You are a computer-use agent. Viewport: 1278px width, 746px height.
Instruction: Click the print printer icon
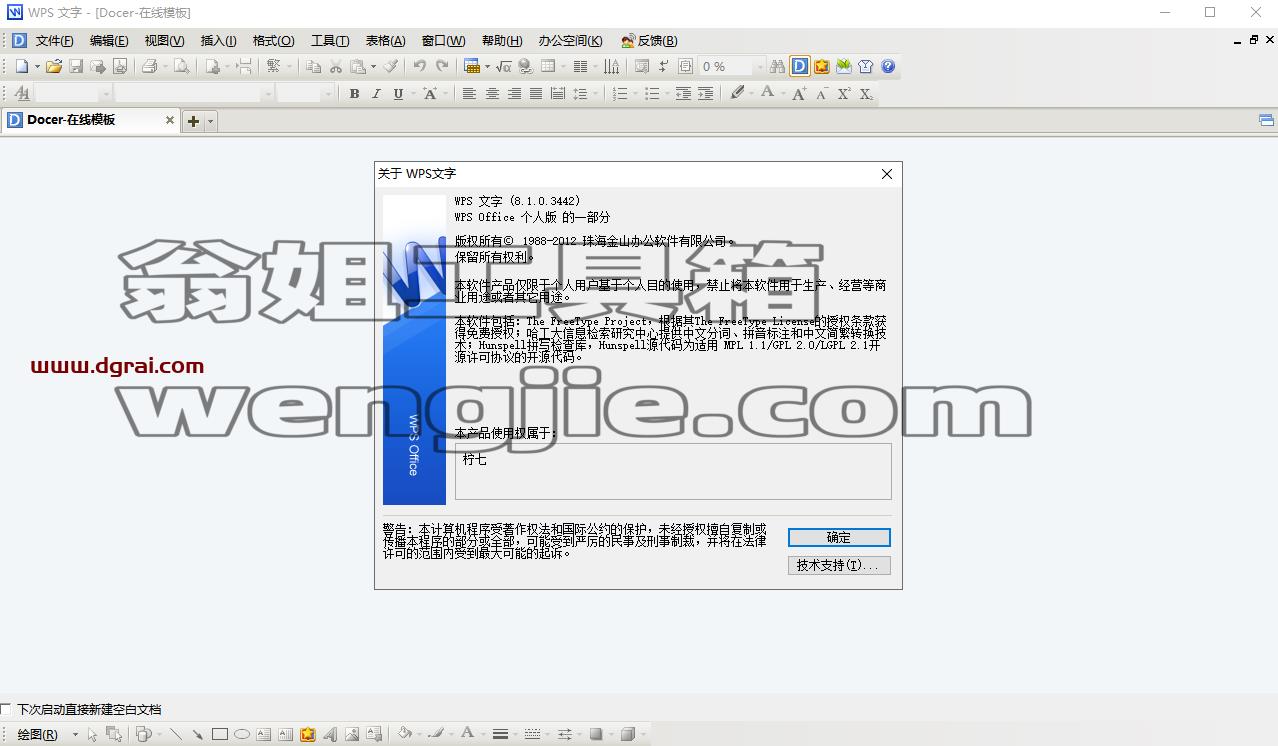pos(149,66)
